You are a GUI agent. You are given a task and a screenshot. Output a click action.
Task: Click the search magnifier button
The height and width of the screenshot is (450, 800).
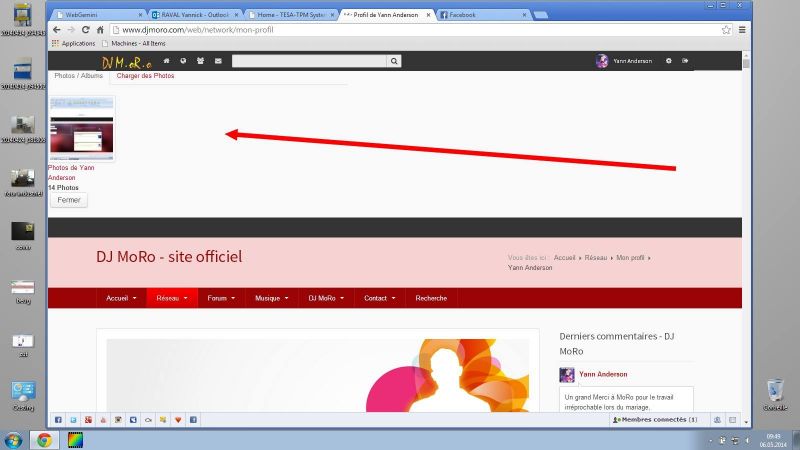(x=394, y=61)
